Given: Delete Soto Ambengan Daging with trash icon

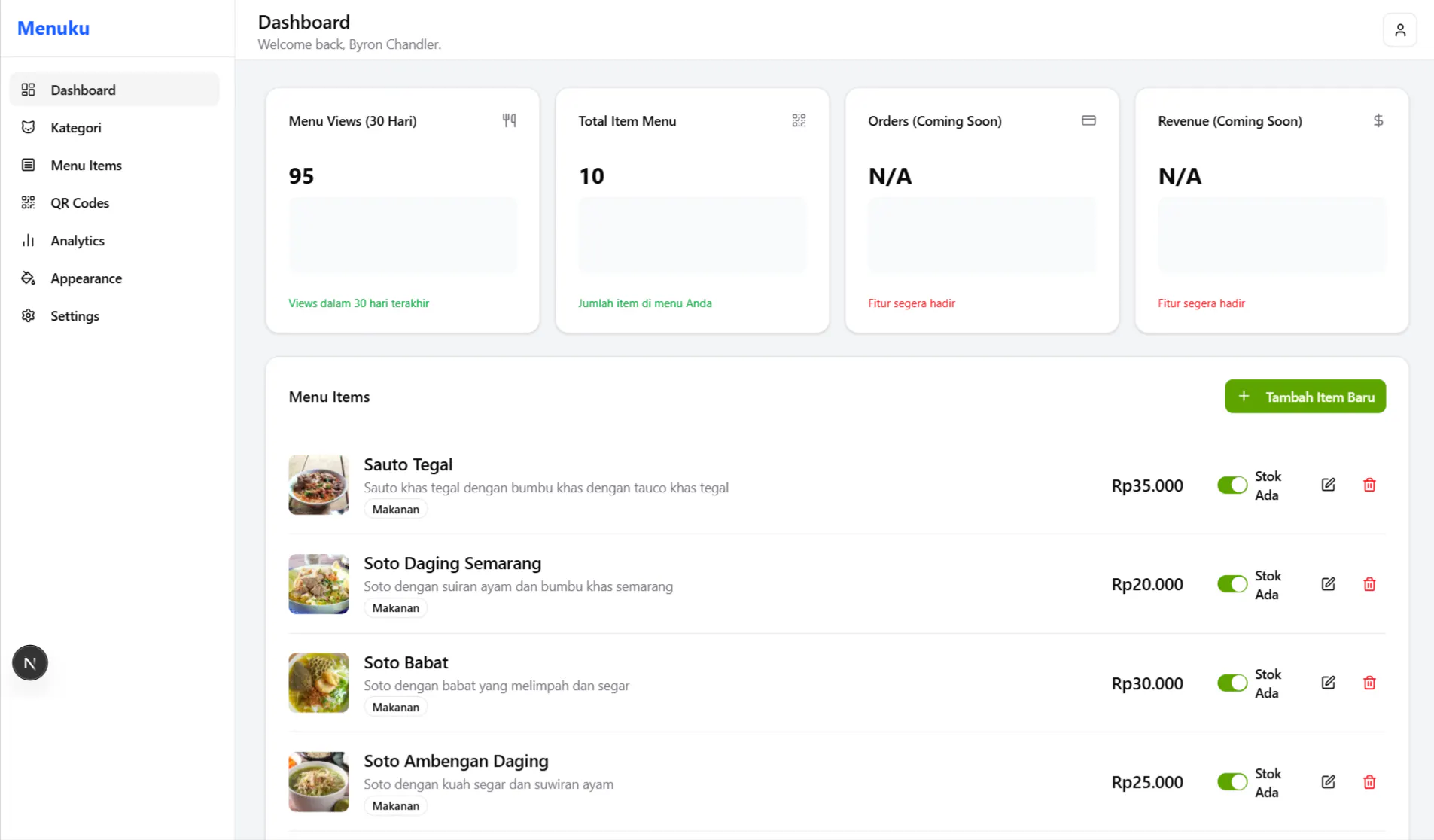Looking at the screenshot, I should (1369, 782).
